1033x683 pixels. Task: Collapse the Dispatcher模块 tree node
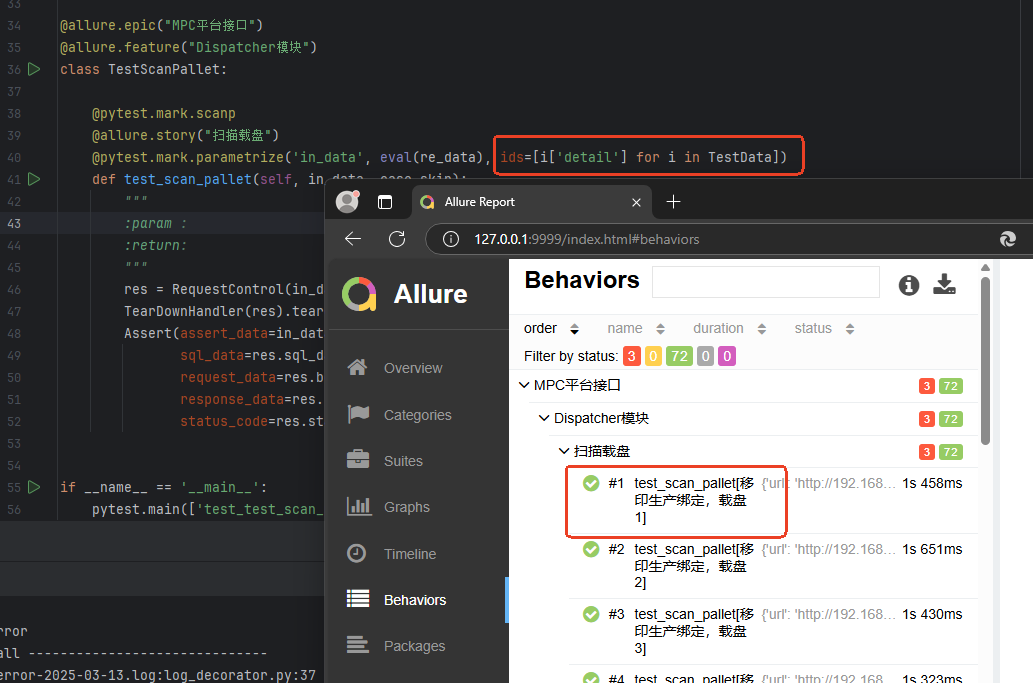point(544,418)
